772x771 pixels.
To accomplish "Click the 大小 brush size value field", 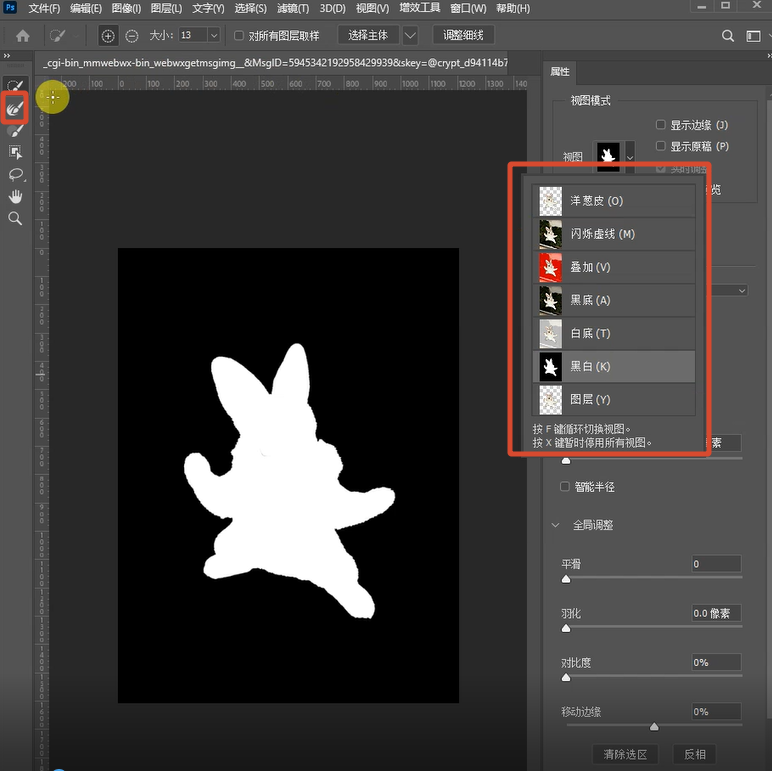I will 193,35.
